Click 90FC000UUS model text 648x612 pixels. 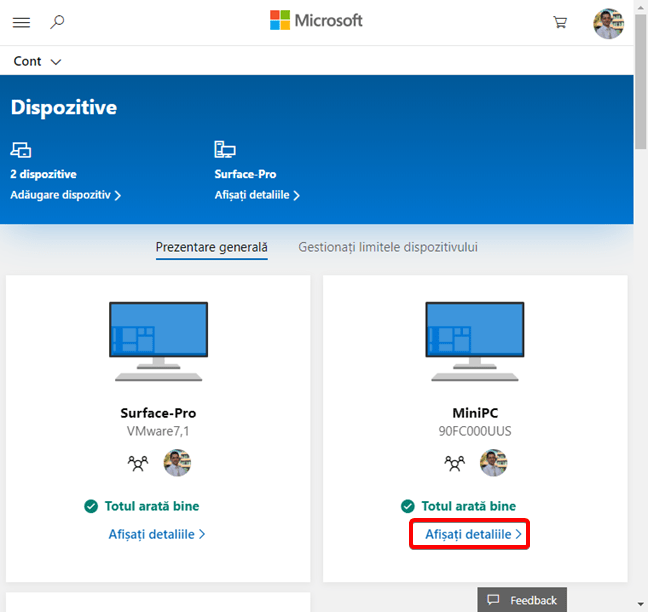[475, 431]
